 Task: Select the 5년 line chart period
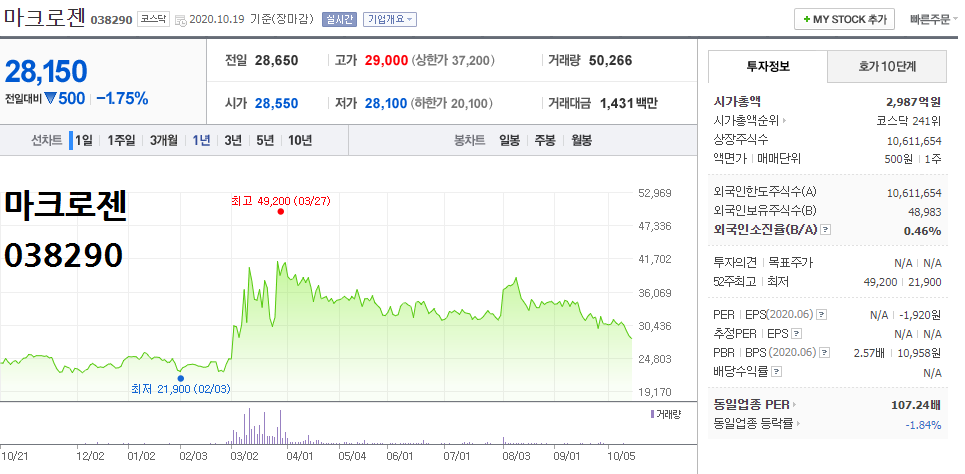pyautogui.click(x=265, y=140)
